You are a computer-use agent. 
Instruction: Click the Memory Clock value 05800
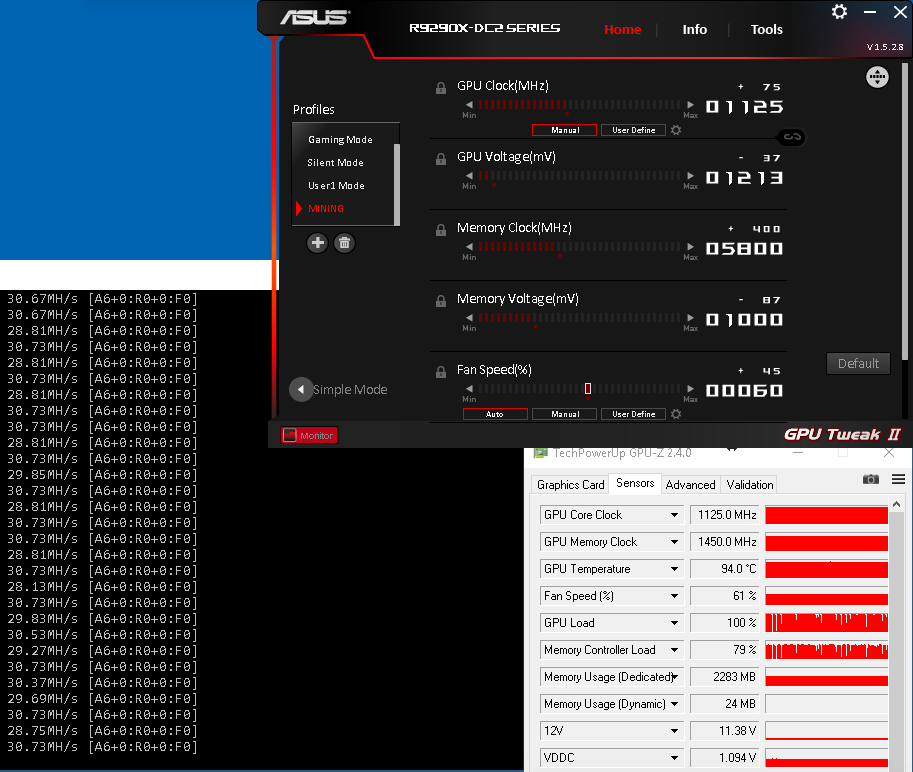(x=744, y=249)
